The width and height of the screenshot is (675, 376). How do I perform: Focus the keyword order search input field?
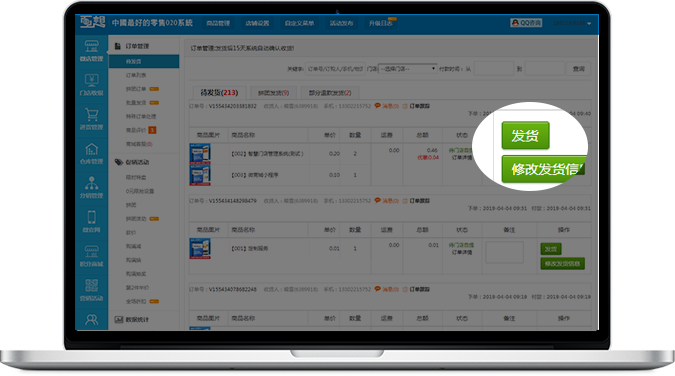(335, 69)
